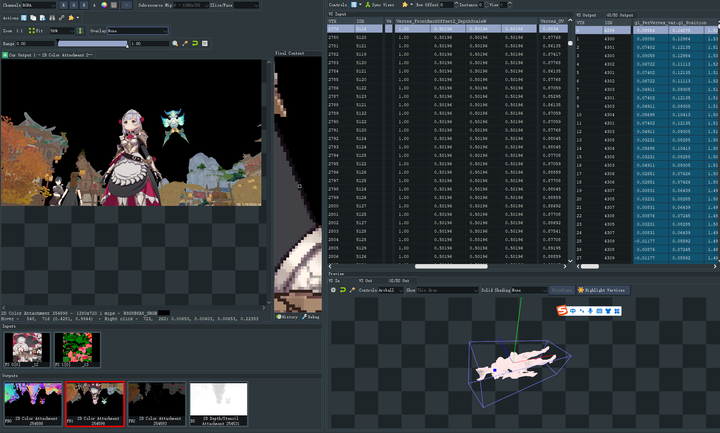Open the Channels RGBA dropdown
720x433 pixels.
[39, 5]
